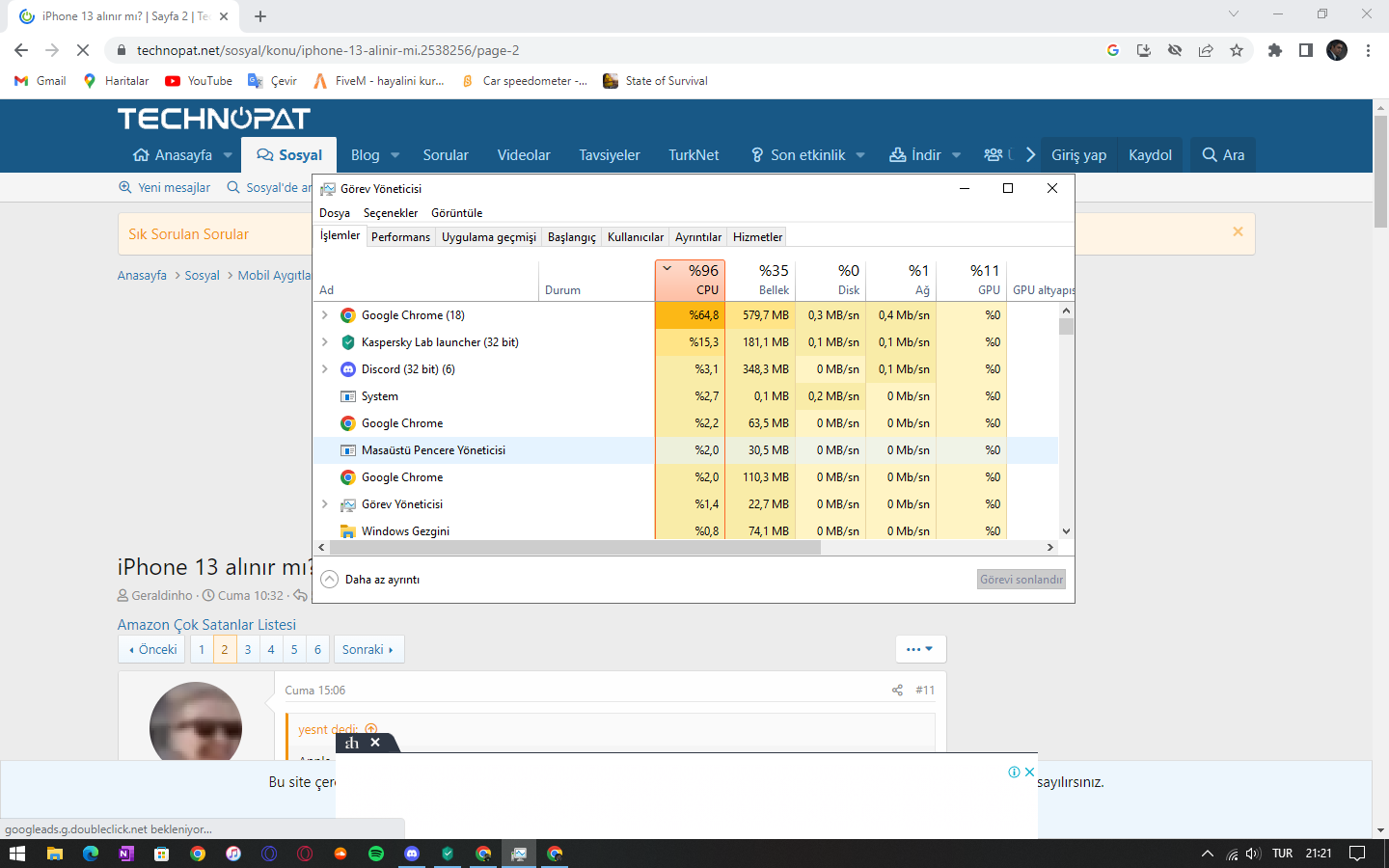Open the Anasayfa dropdown arrow in the navbar
The height and width of the screenshot is (868, 1389).
[228, 155]
